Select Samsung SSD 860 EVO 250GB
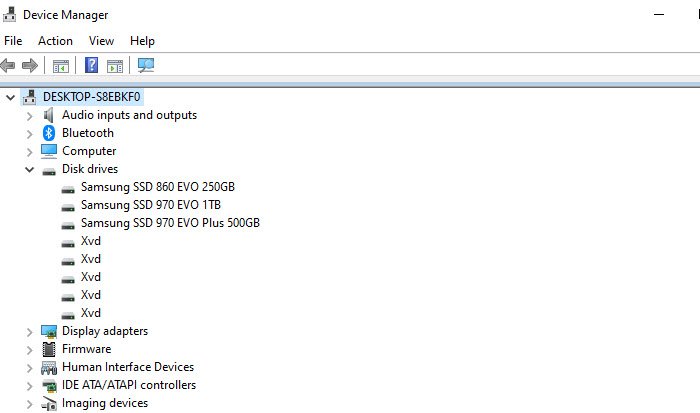 coord(157,187)
